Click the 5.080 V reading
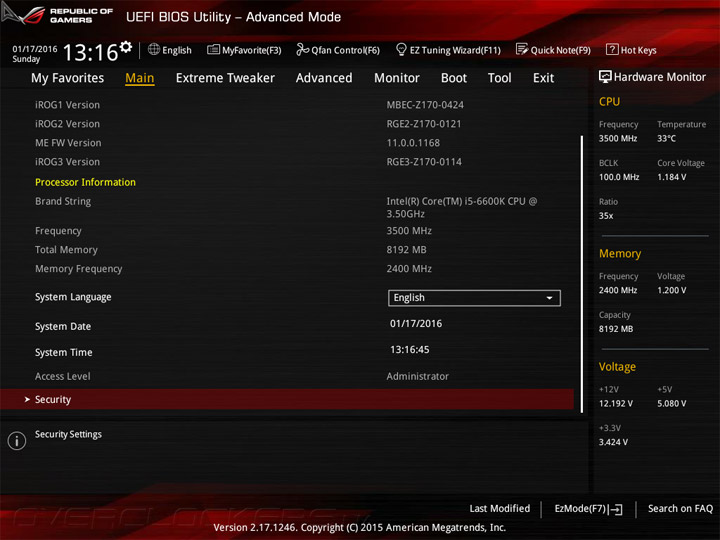Viewport: 720px width, 540px height. [671, 404]
